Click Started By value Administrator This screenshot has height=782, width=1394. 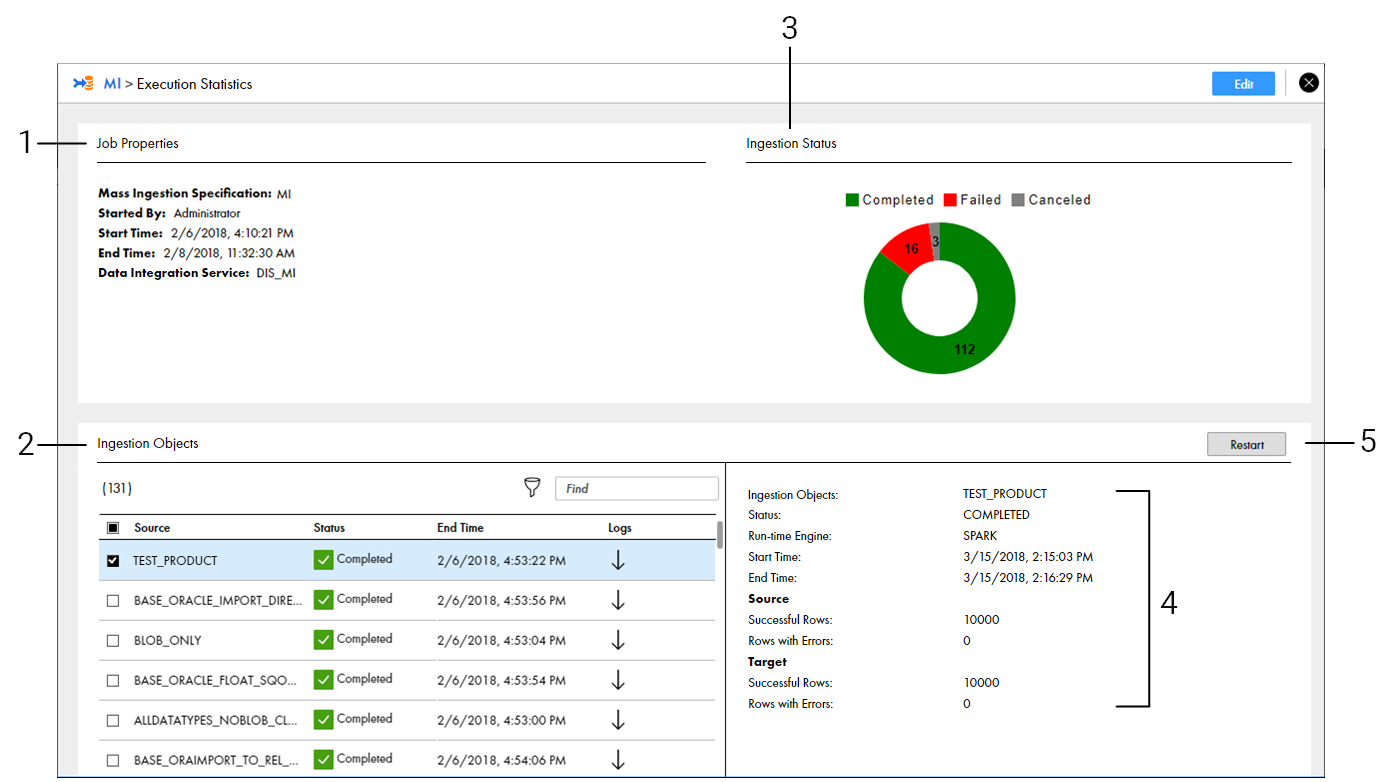207,213
